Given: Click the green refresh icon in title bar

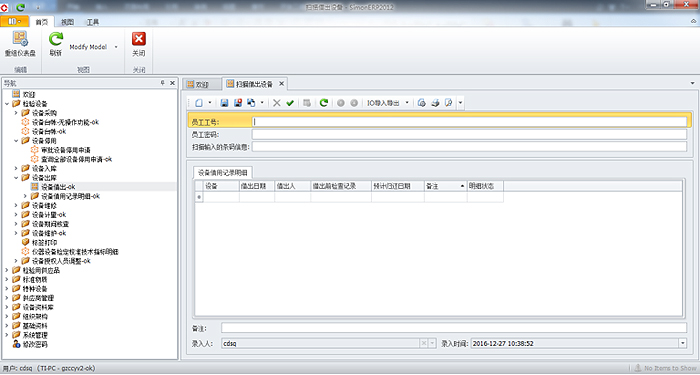Looking at the screenshot, I should [20, 7].
